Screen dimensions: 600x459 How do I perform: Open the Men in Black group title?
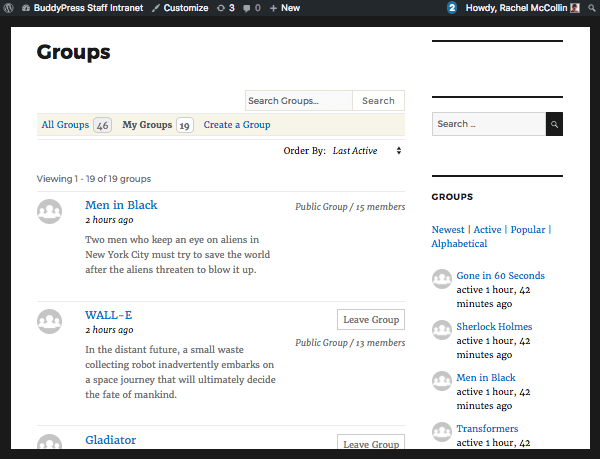pos(121,205)
